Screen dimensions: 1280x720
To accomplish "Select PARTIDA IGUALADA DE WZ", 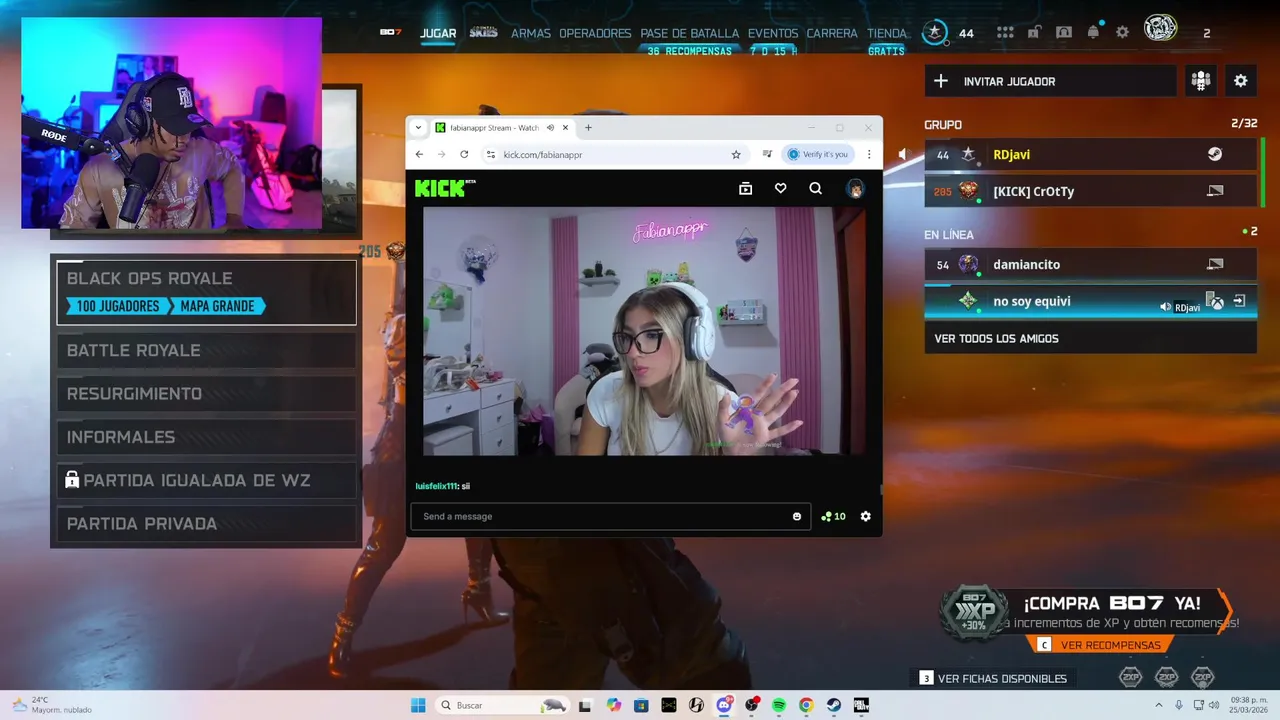I will coord(206,480).
